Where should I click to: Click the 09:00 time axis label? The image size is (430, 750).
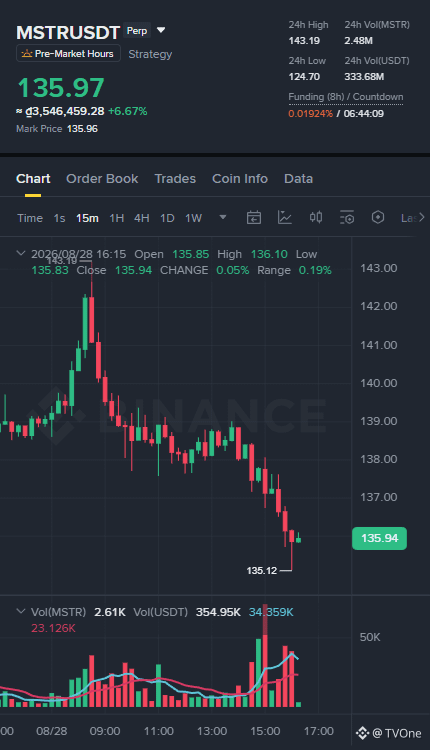point(105,731)
